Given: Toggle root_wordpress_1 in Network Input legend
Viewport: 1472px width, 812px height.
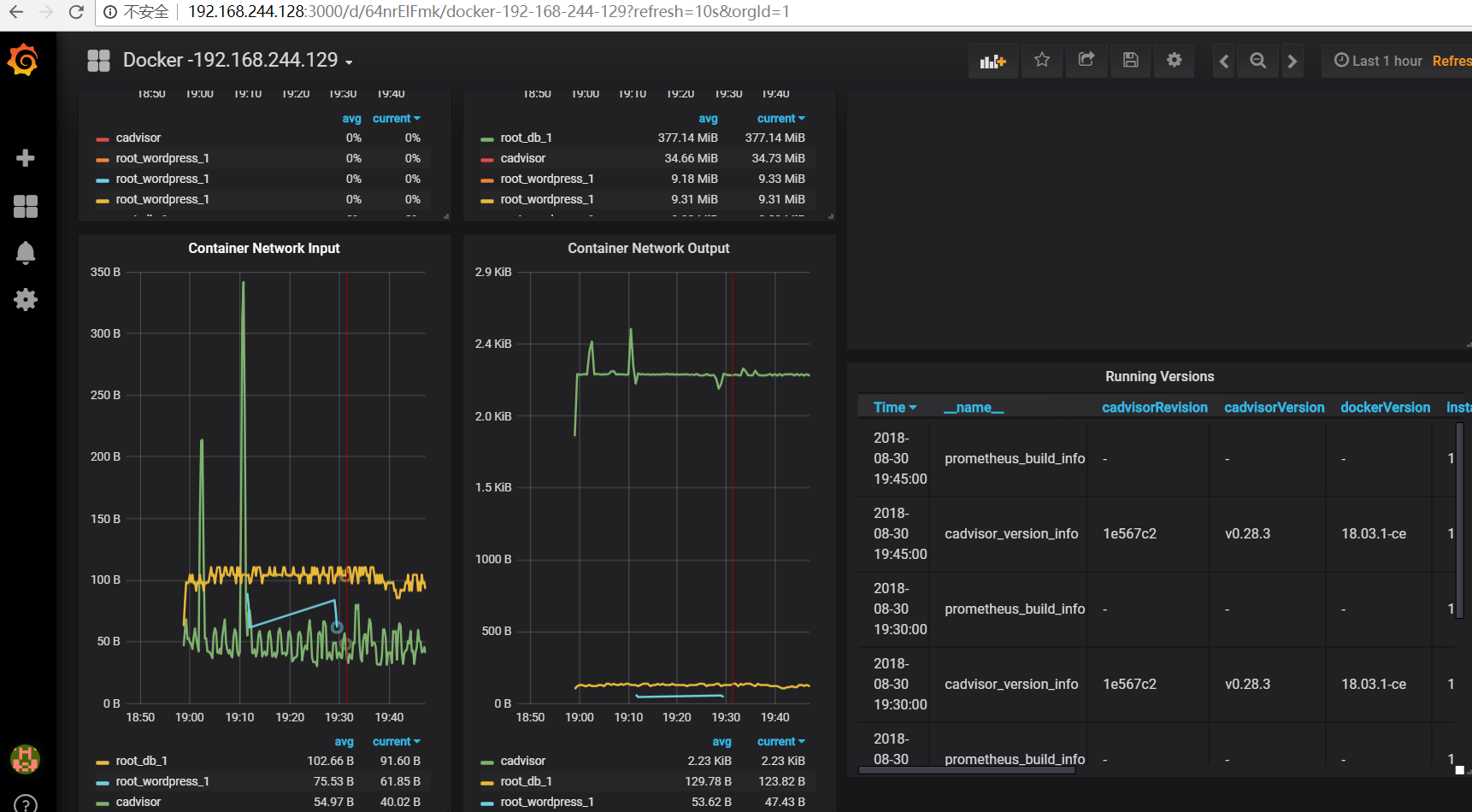Looking at the screenshot, I should tap(162, 781).
